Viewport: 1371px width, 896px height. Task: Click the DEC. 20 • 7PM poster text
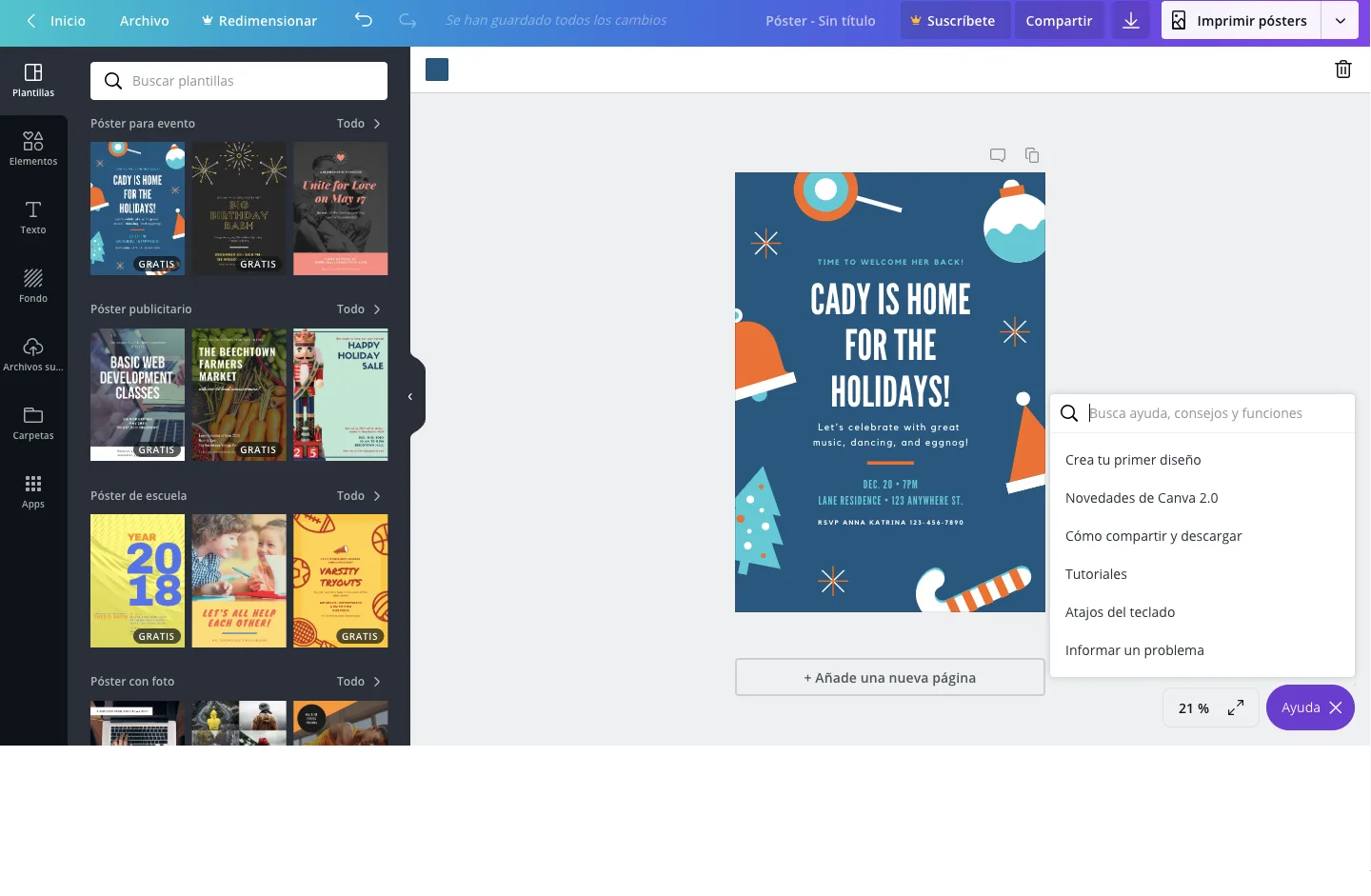pos(890,485)
